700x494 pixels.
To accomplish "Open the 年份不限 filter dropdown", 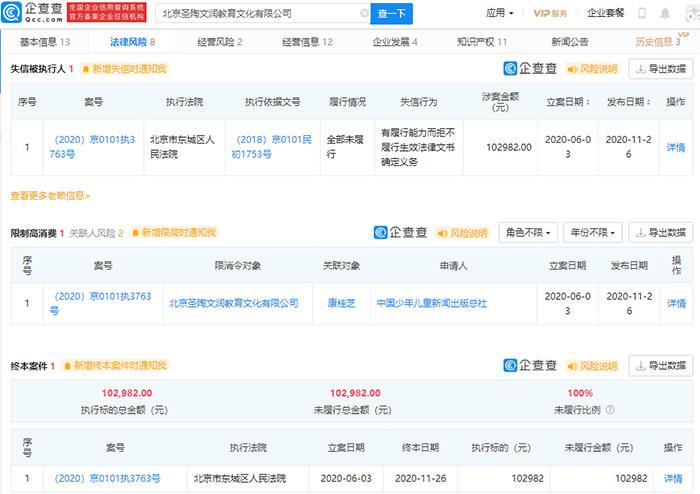I will tap(591, 233).
